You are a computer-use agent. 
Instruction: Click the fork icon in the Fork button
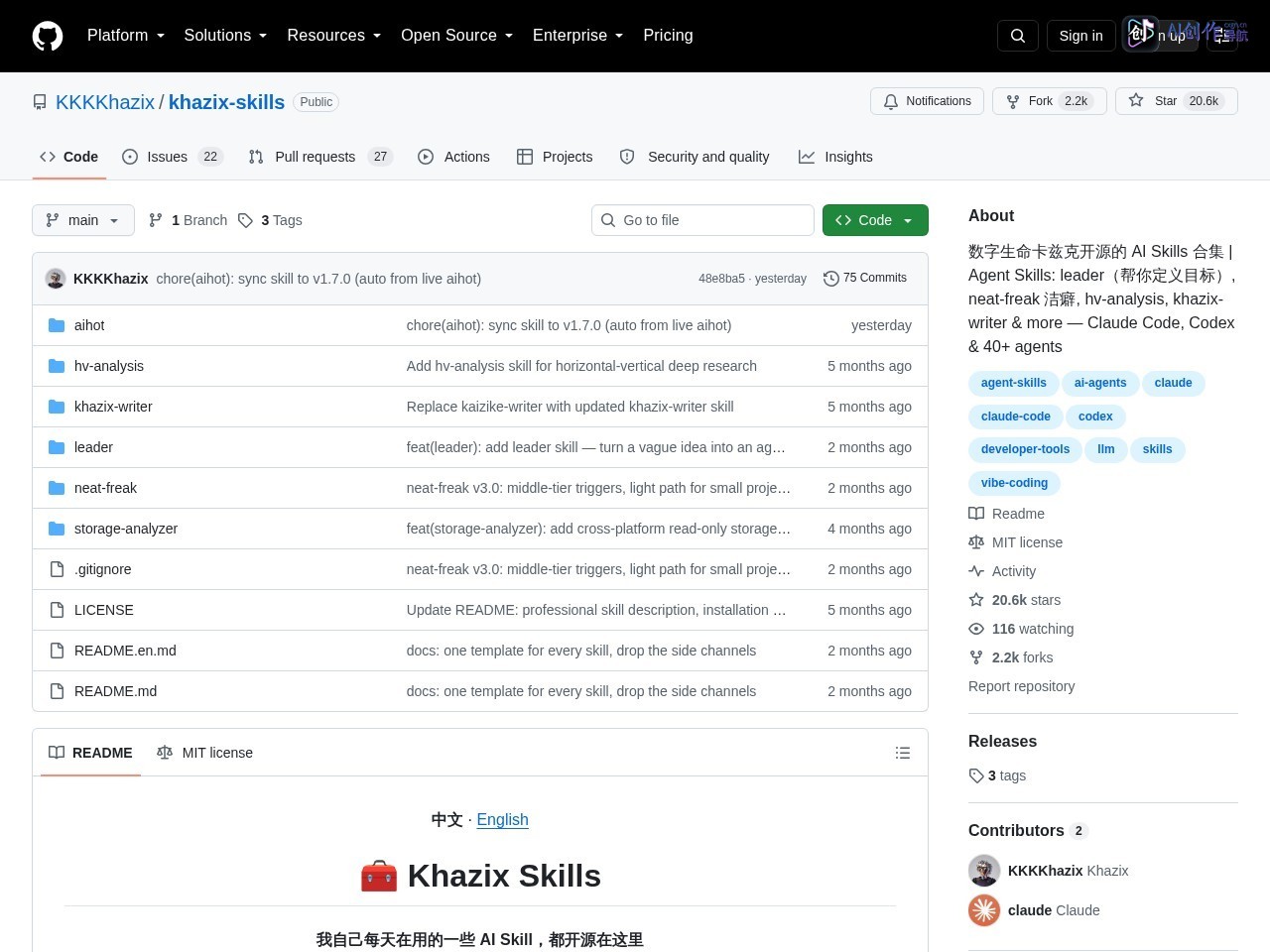click(1013, 101)
